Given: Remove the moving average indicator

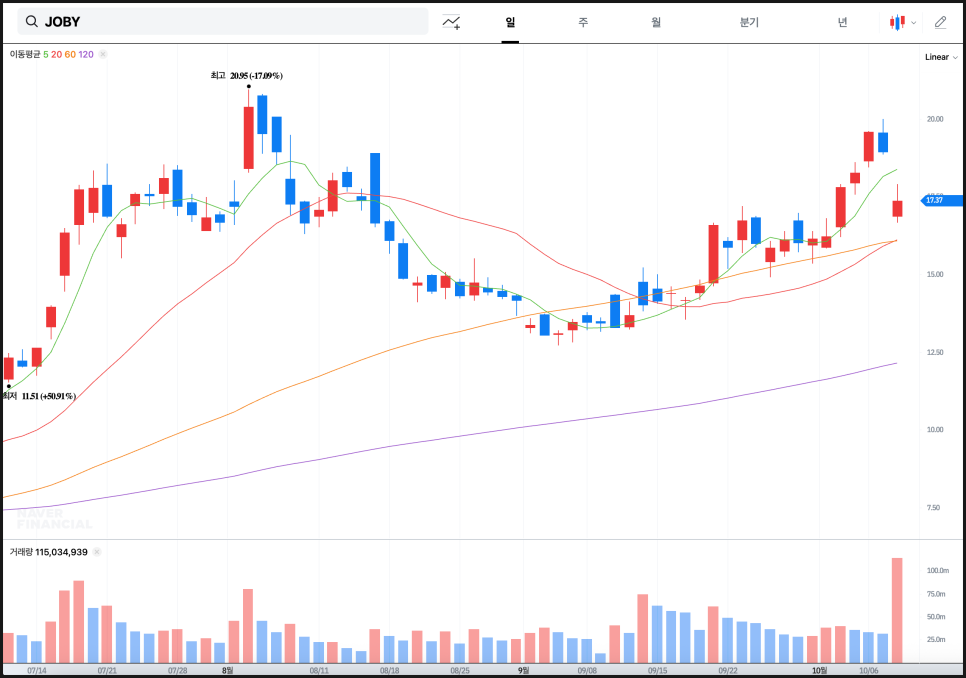Looking at the screenshot, I should tap(103, 54).
